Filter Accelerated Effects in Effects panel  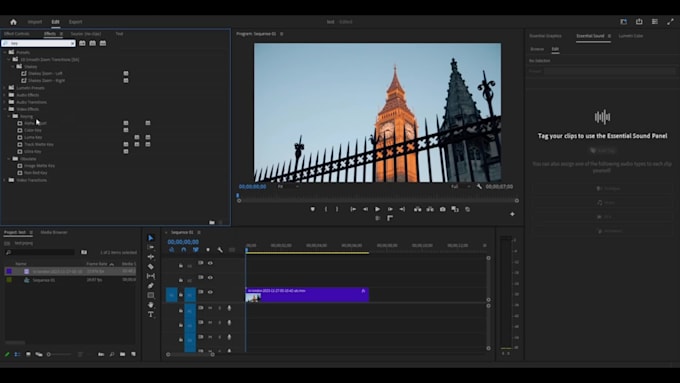pos(82,43)
